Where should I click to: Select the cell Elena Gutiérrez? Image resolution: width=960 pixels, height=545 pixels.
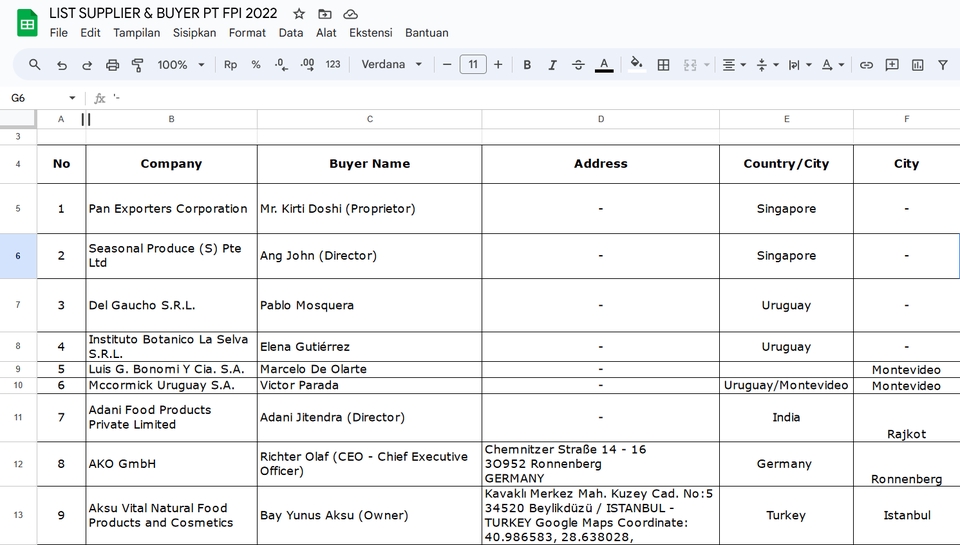pos(370,347)
